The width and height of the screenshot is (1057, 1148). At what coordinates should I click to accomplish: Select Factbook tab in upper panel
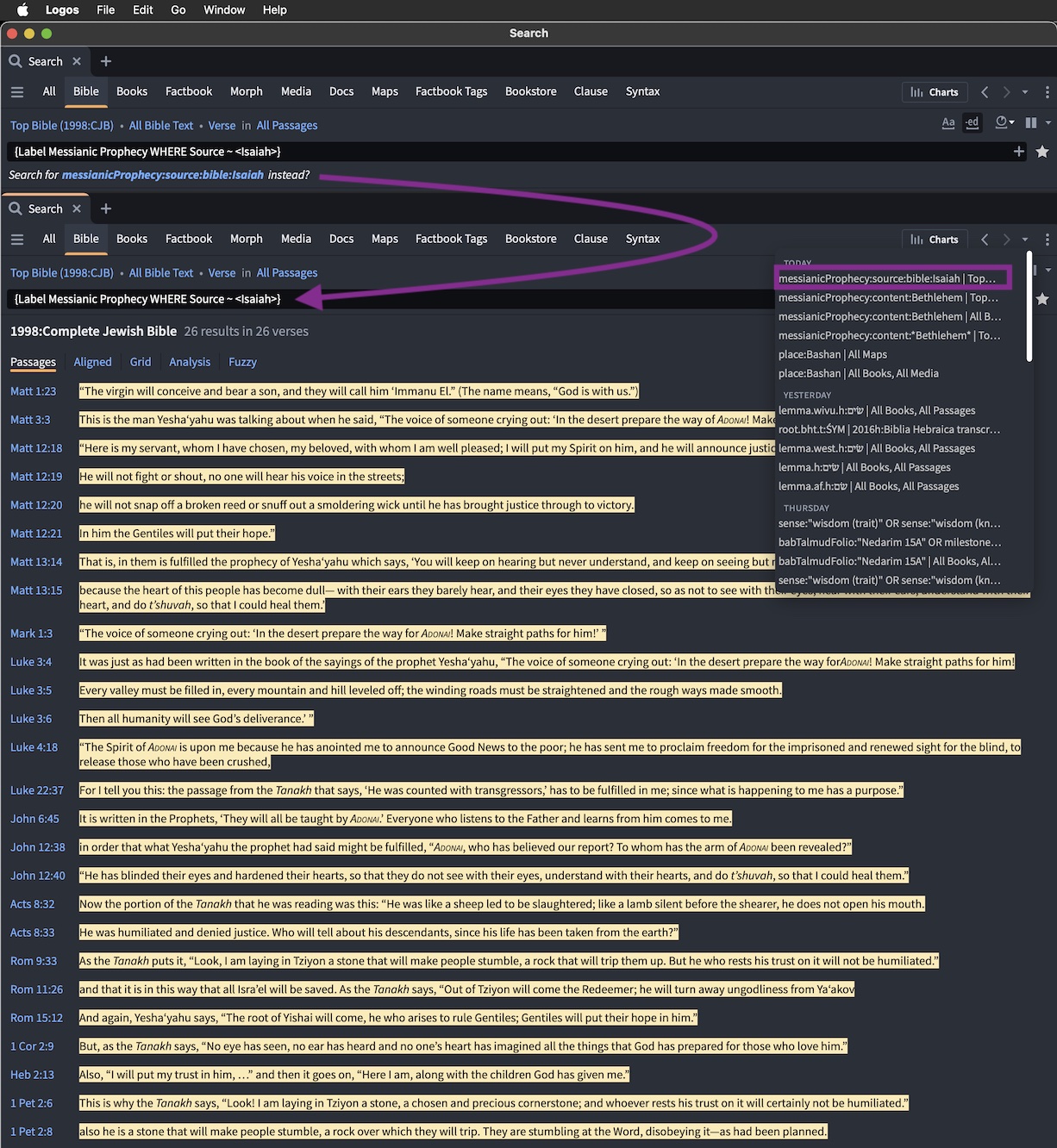[x=189, y=91]
